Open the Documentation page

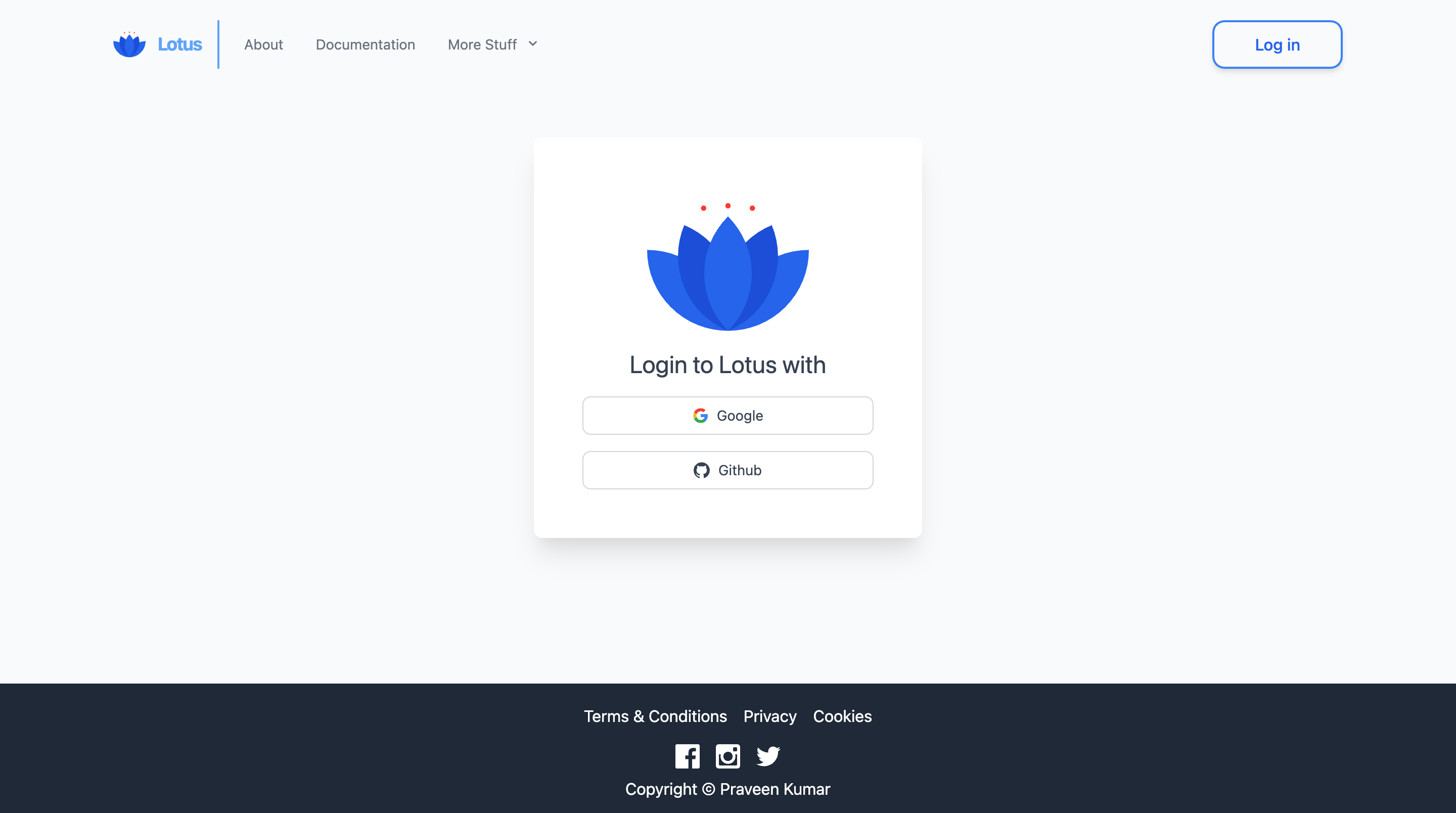(x=365, y=44)
